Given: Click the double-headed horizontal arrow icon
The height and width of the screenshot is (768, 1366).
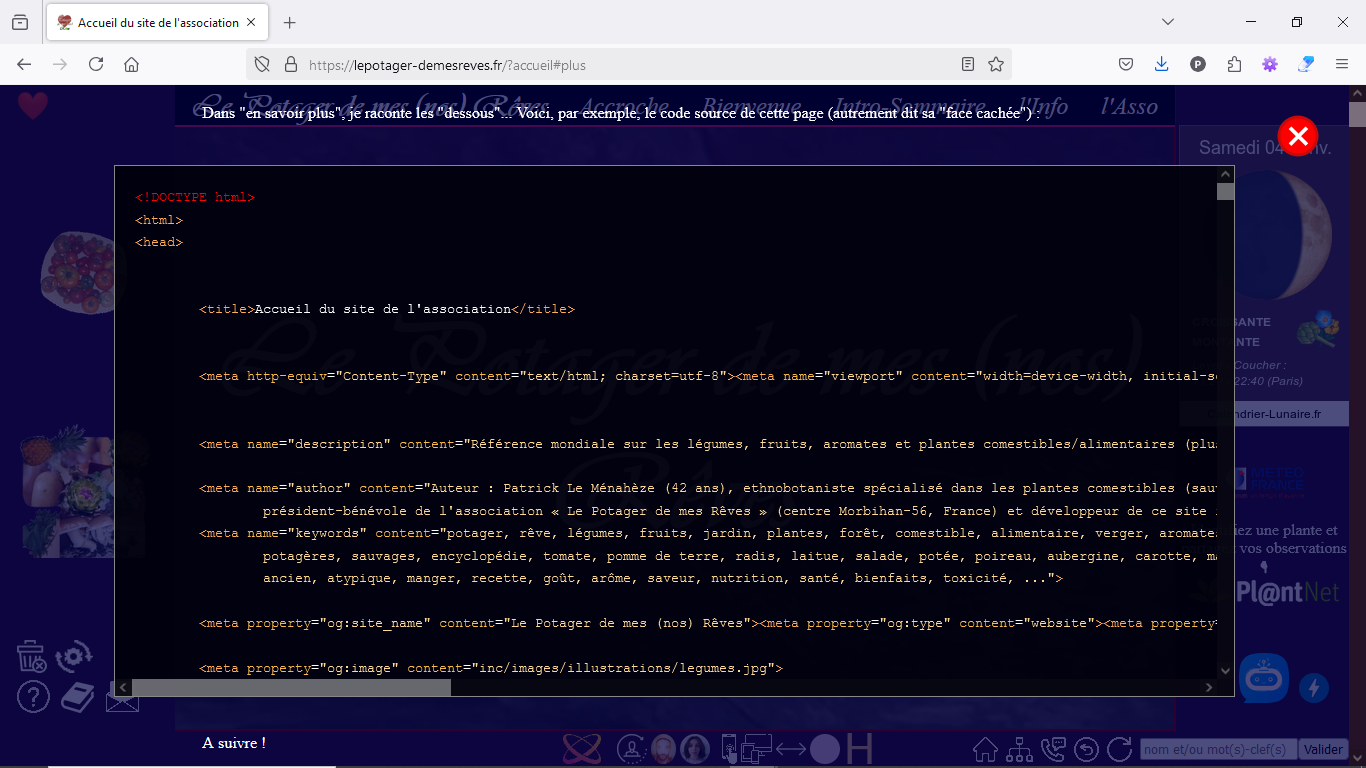Looking at the screenshot, I should pyautogui.click(x=791, y=749).
